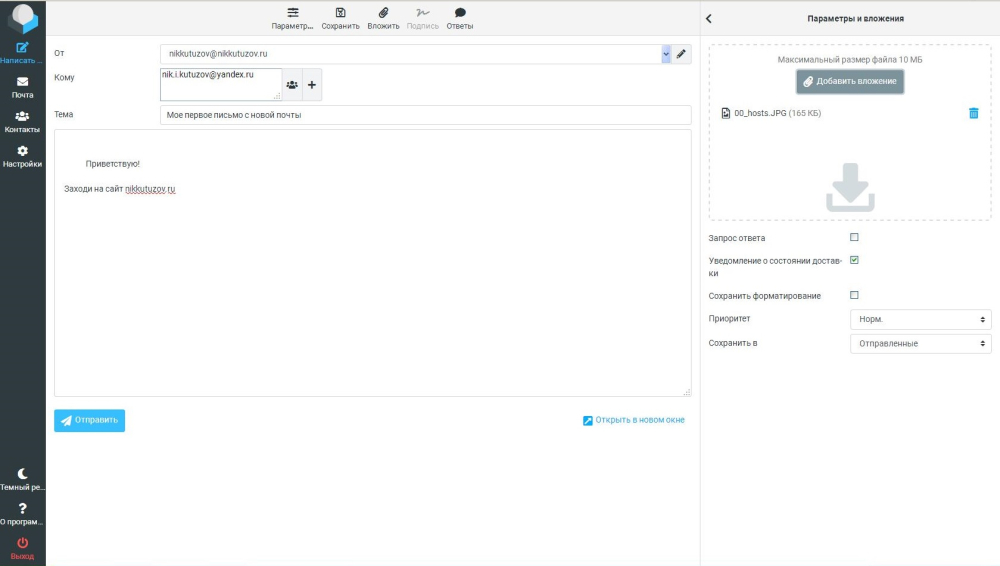Viewport: 1000px width, 566px height.
Task: Switch to Темный режим dark mode
Action: pyautogui.click(x=22, y=479)
